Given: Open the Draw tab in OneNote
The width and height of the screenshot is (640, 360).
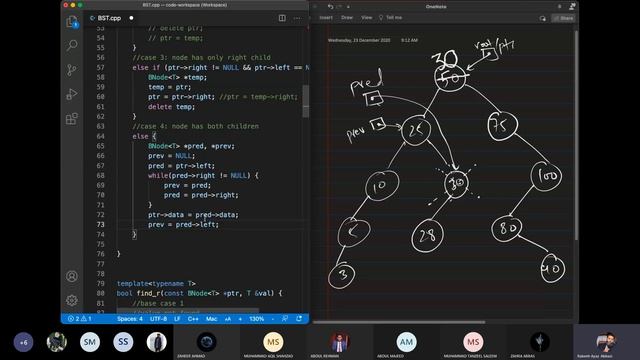Looking at the screenshot, I should coord(347,18).
